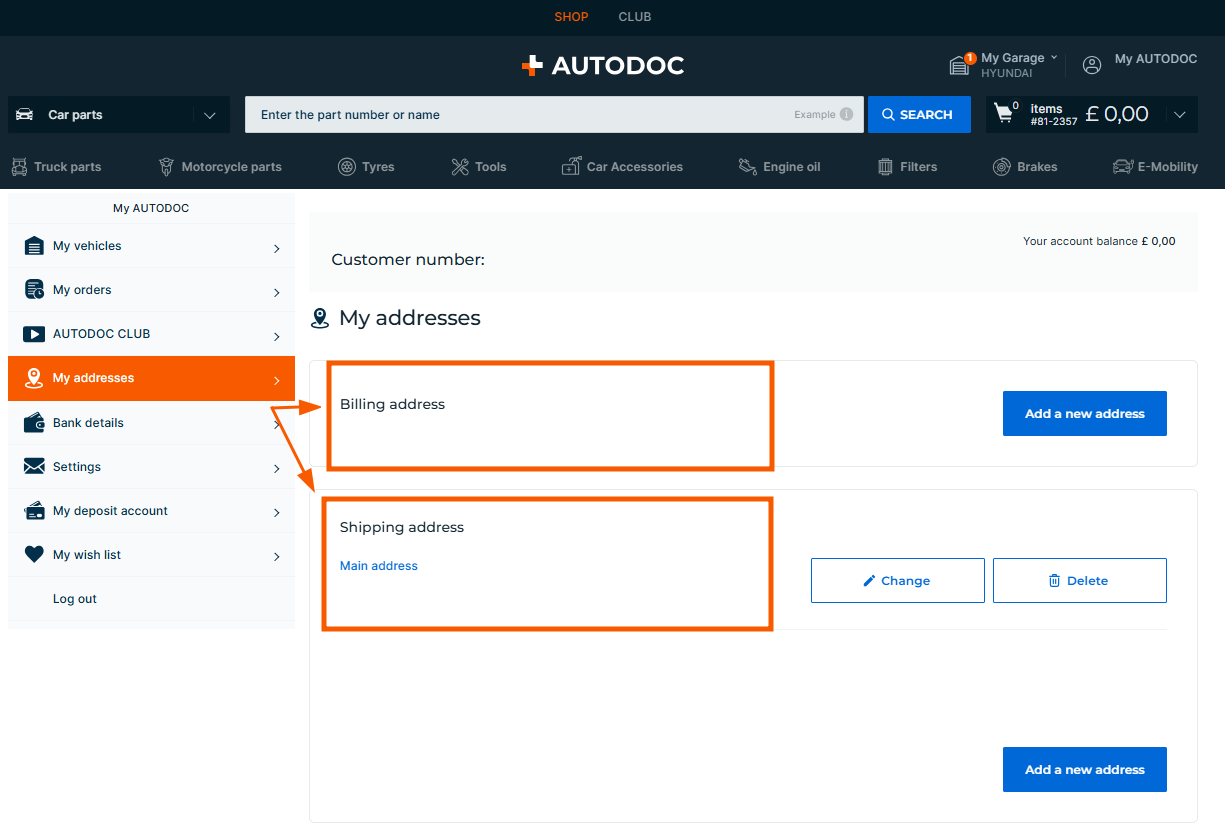Open My Garage icon
The width and height of the screenshot is (1225, 835).
pos(960,65)
